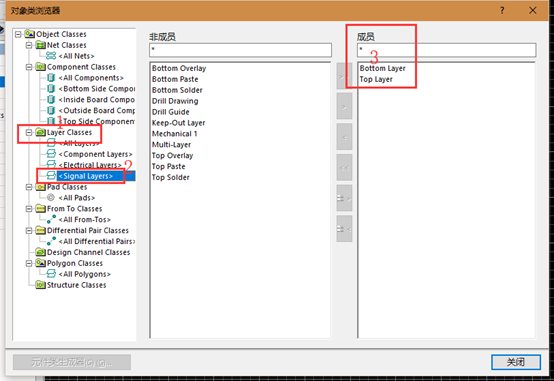
Task: Collapse the From To Classes node
Action: 29,209
